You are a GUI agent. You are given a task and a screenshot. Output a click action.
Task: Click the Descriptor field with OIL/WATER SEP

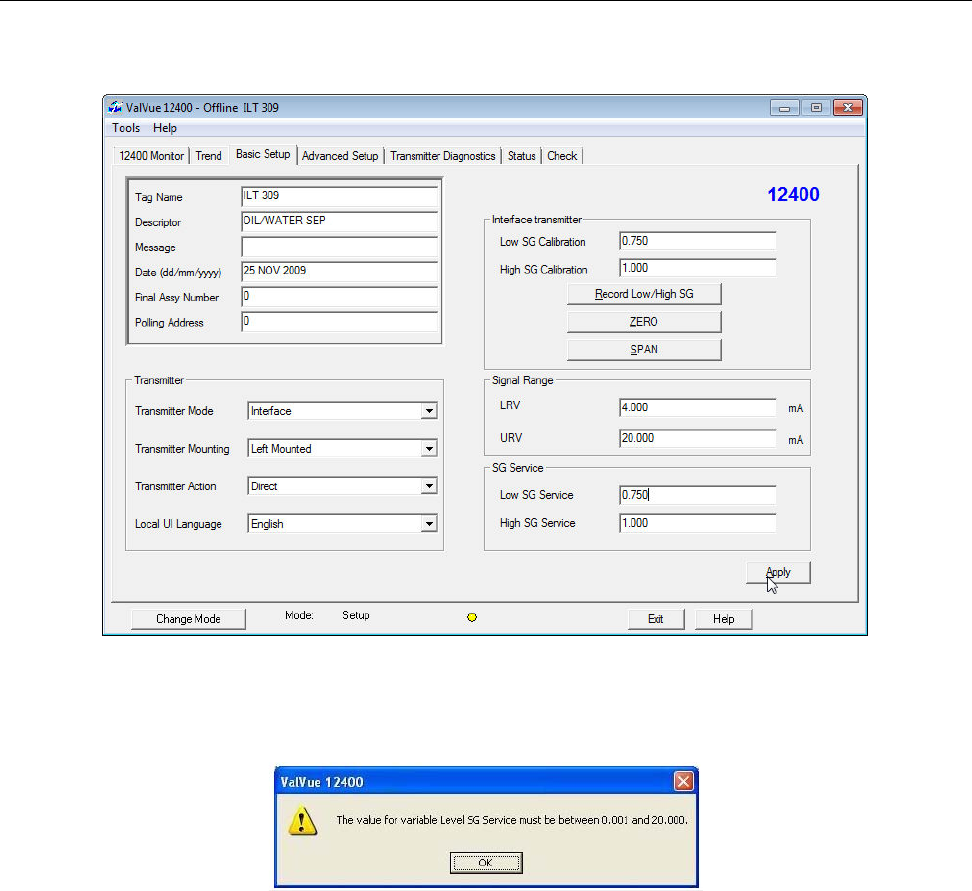click(340, 221)
